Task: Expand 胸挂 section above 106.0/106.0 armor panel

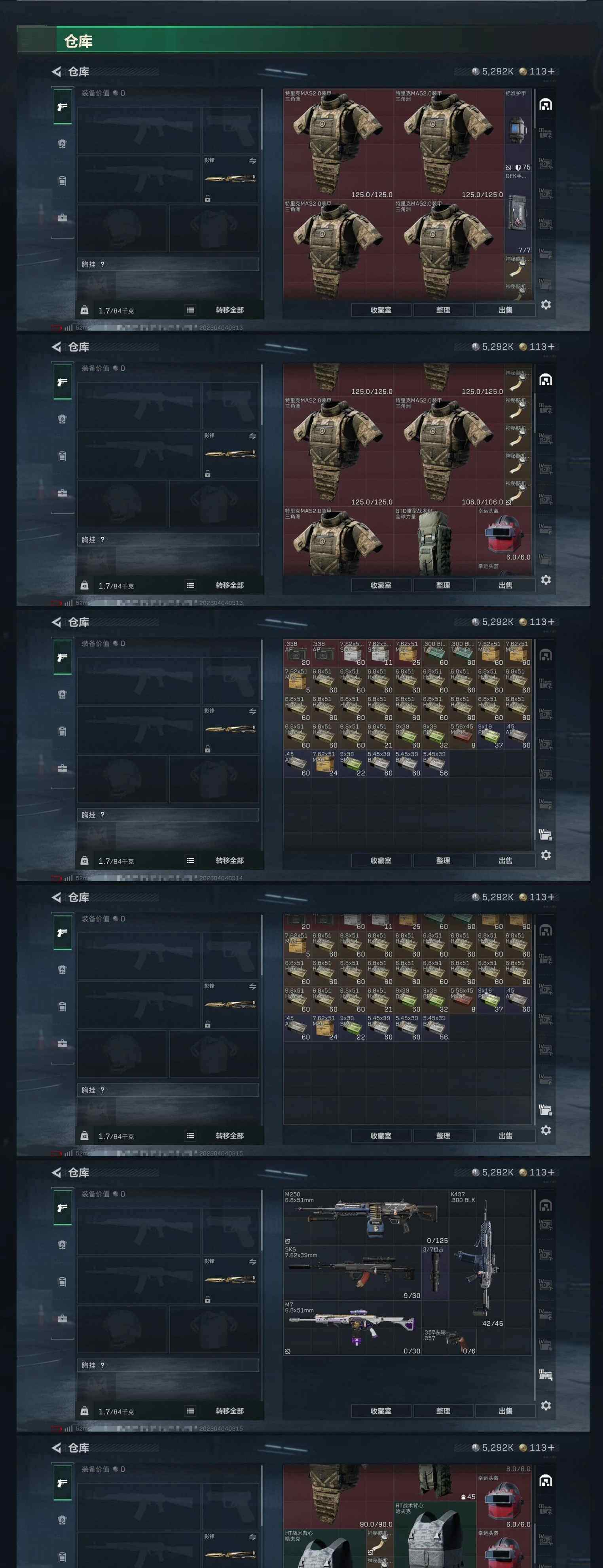Action: tap(167, 539)
